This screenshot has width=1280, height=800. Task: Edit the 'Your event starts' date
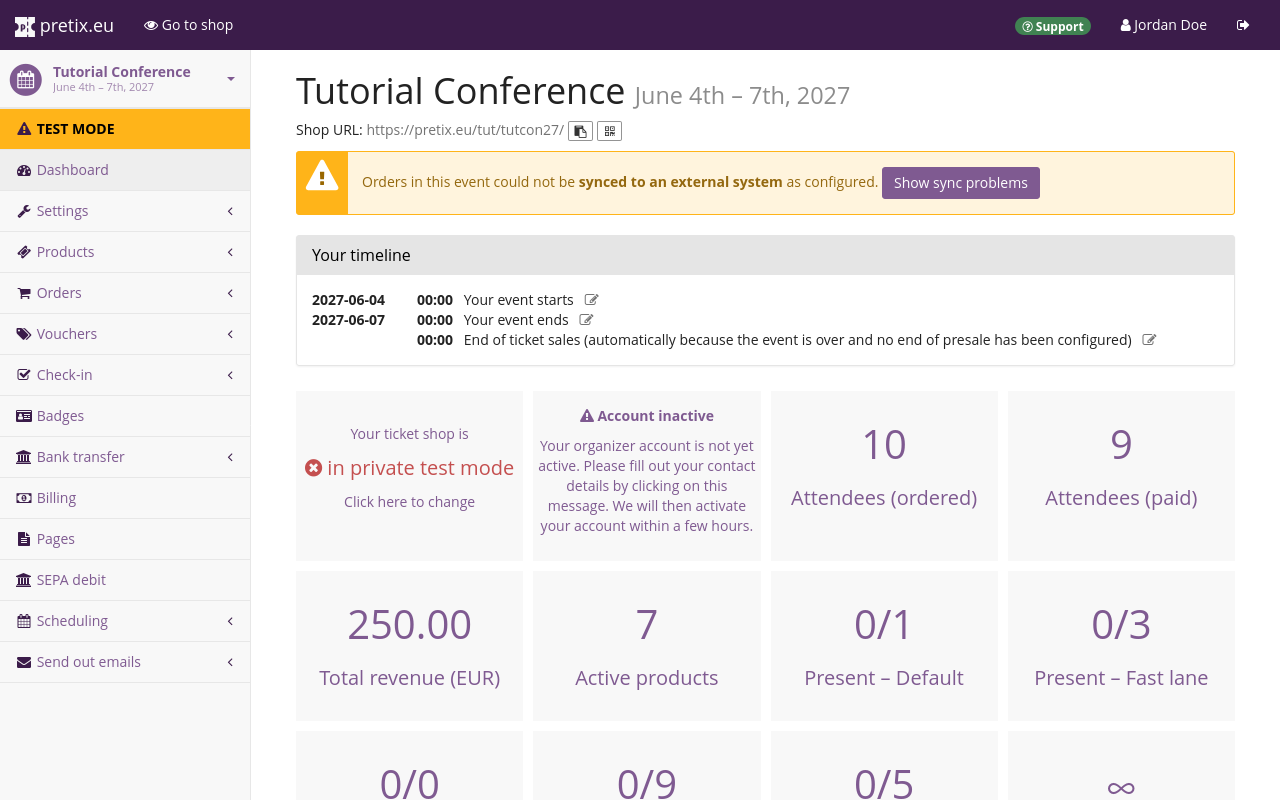pos(592,300)
